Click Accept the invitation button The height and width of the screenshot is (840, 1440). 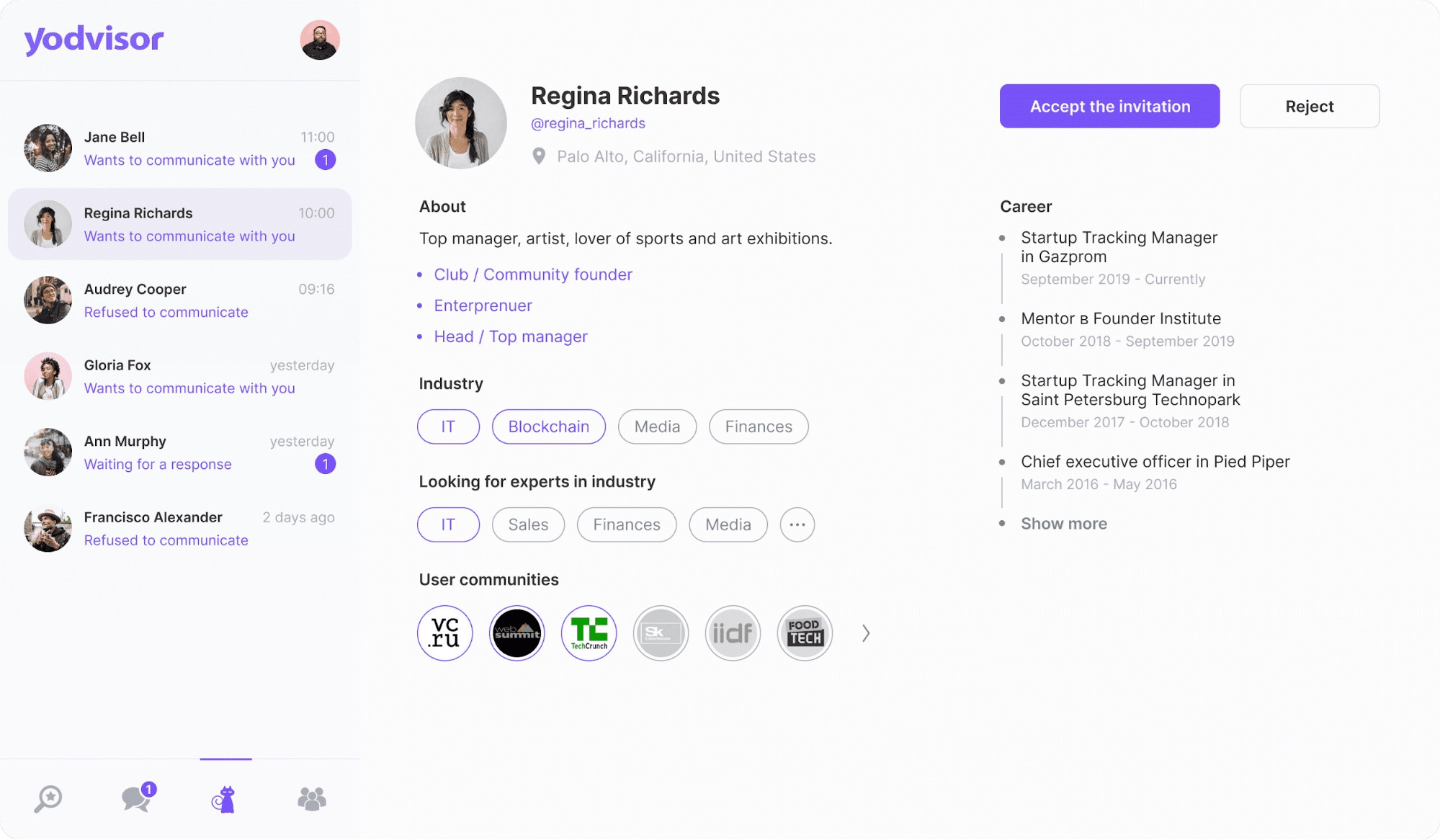point(1109,106)
